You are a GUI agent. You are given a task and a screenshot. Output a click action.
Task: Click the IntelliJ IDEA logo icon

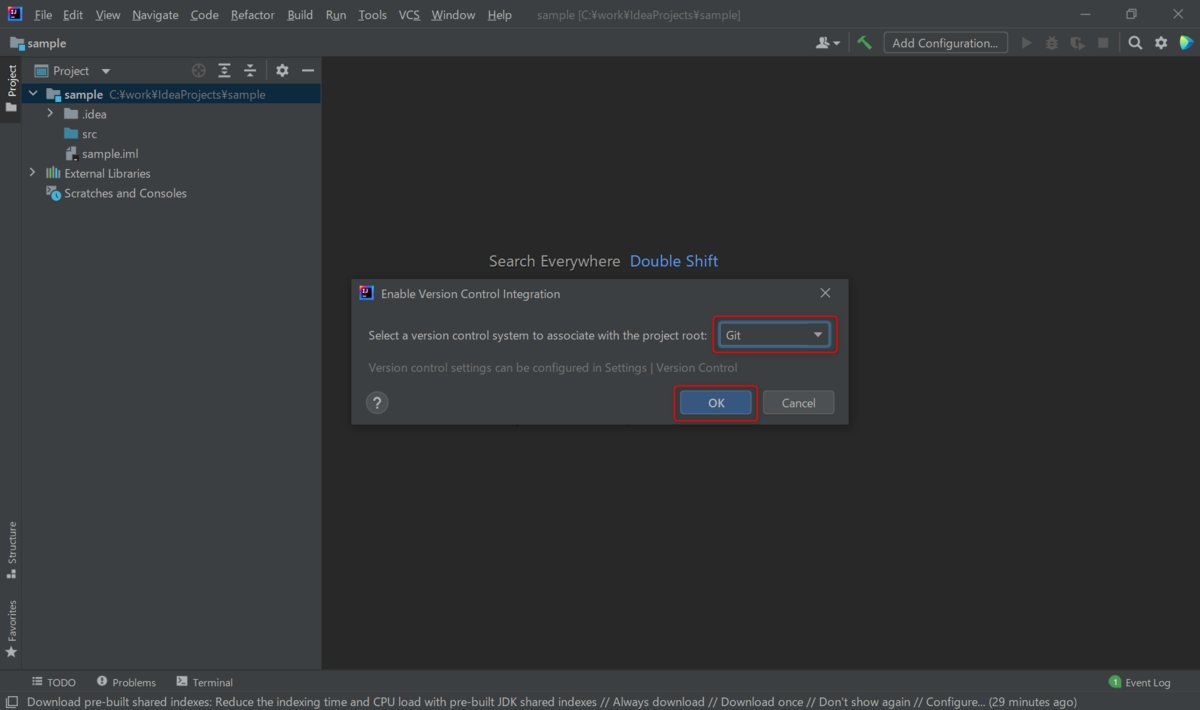tap(15, 14)
